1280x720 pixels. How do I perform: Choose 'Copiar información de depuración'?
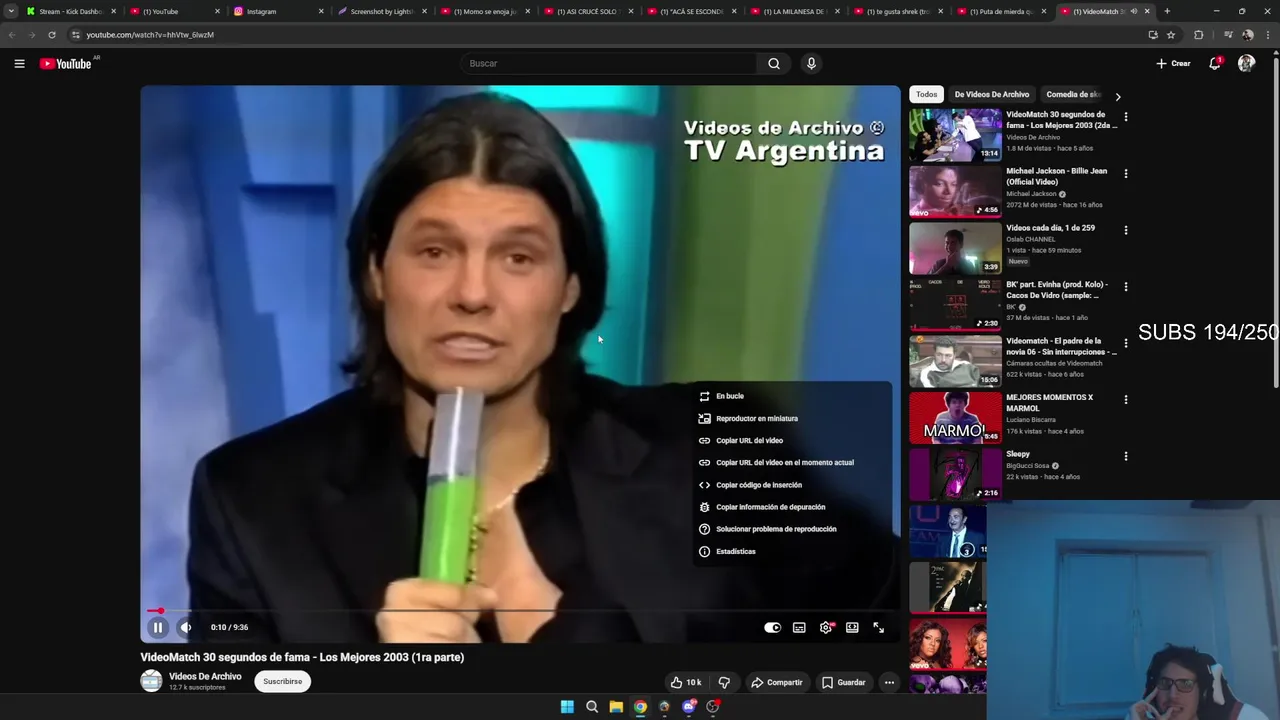click(x=792, y=507)
